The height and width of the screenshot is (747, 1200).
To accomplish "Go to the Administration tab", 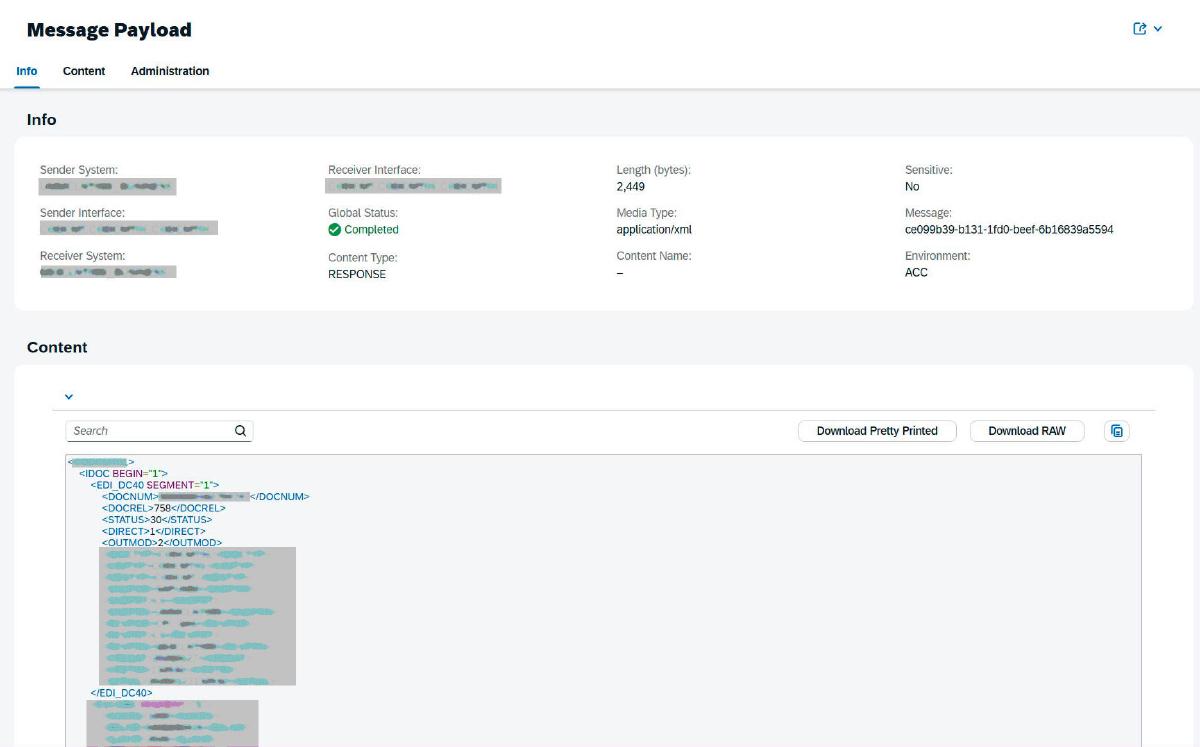I will [x=170, y=71].
